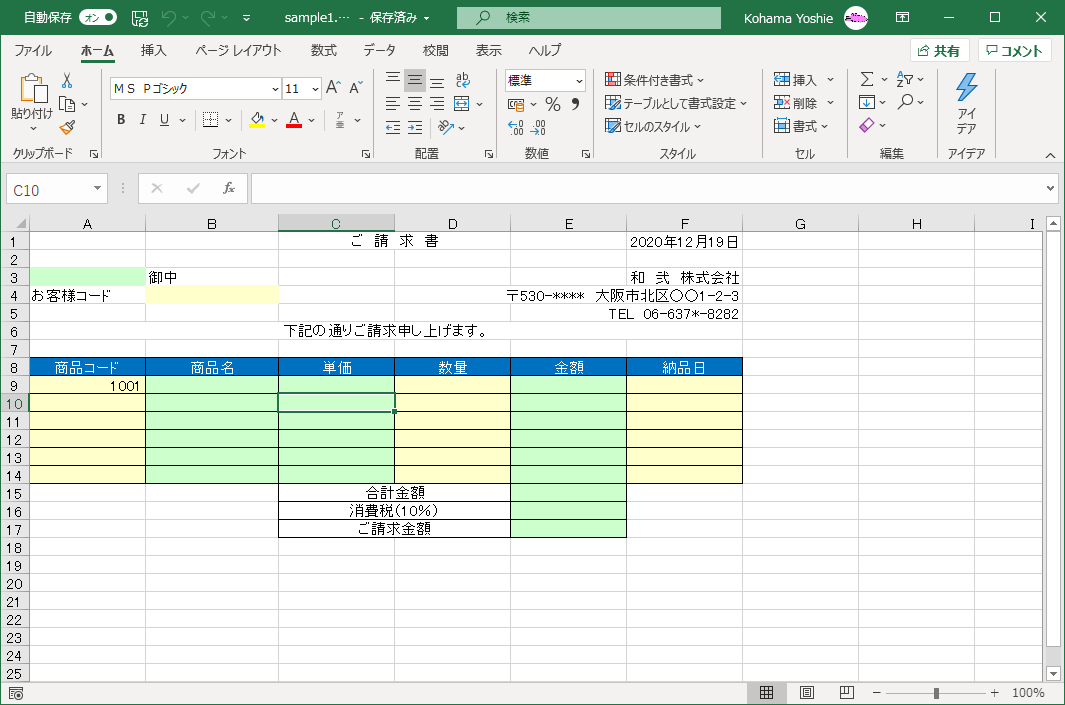Expand the formula bar

[1050, 188]
